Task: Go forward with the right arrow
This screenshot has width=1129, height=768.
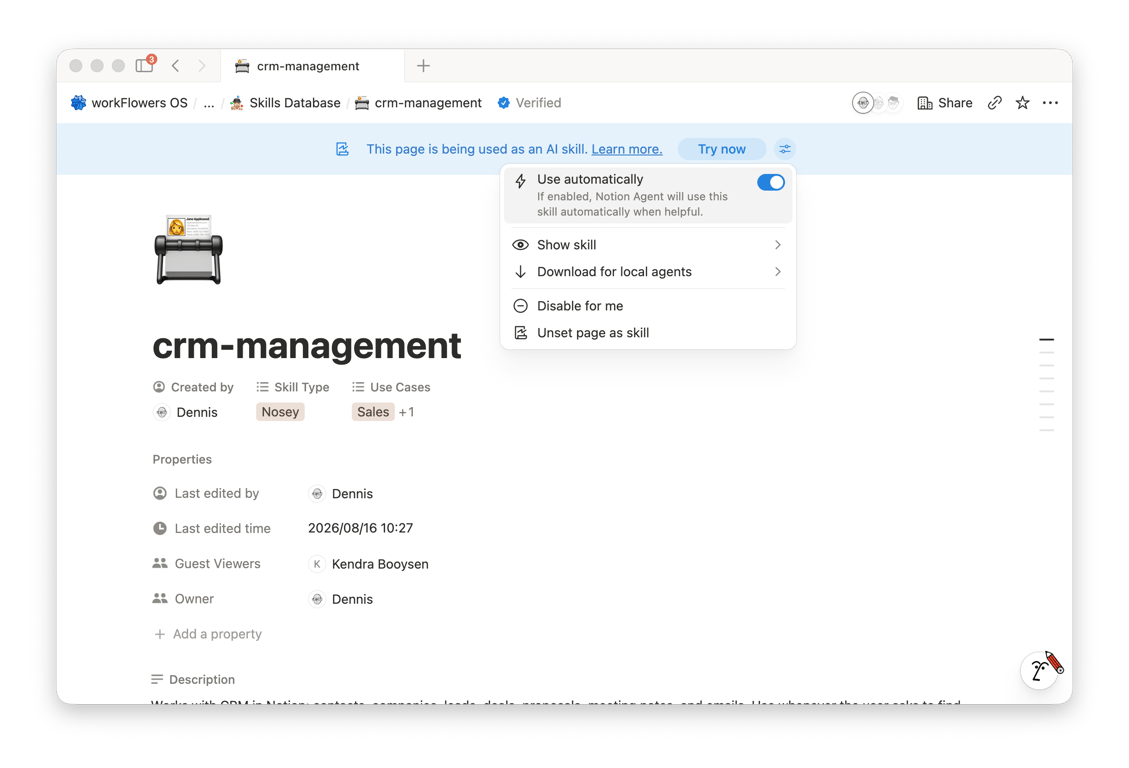Action: 202,65
